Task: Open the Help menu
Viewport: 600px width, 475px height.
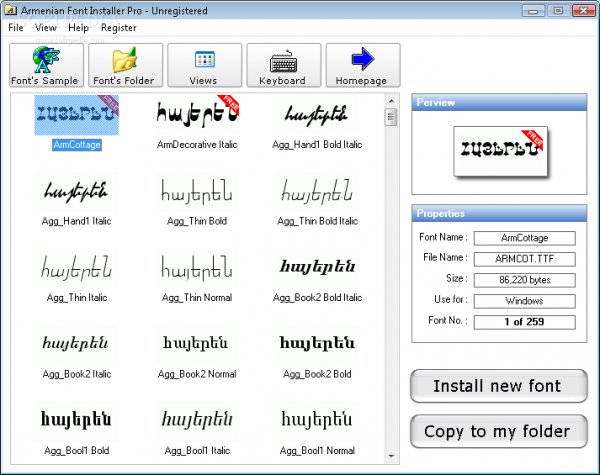Action: 78,28
